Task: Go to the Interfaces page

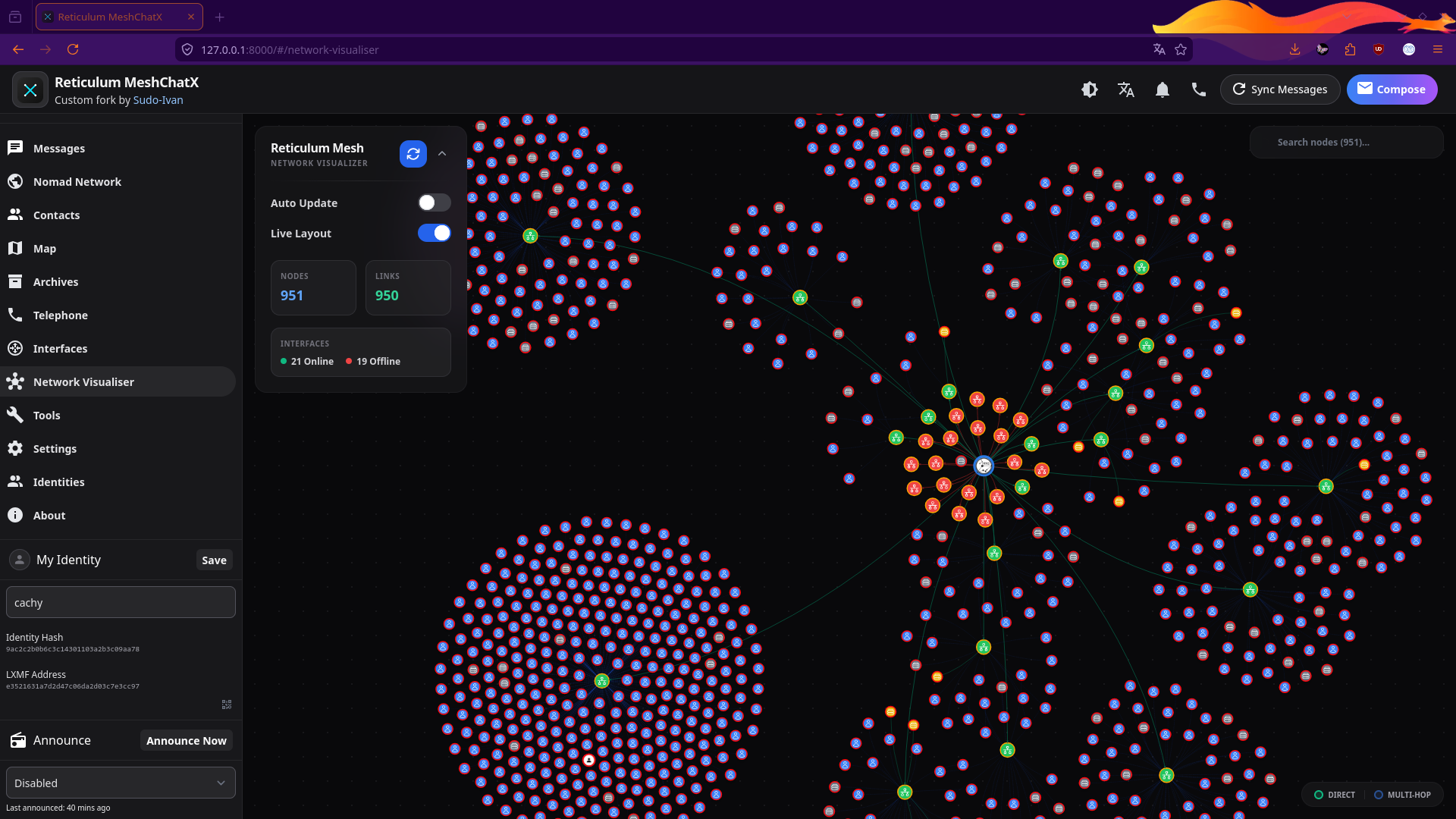Action: (x=60, y=349)
